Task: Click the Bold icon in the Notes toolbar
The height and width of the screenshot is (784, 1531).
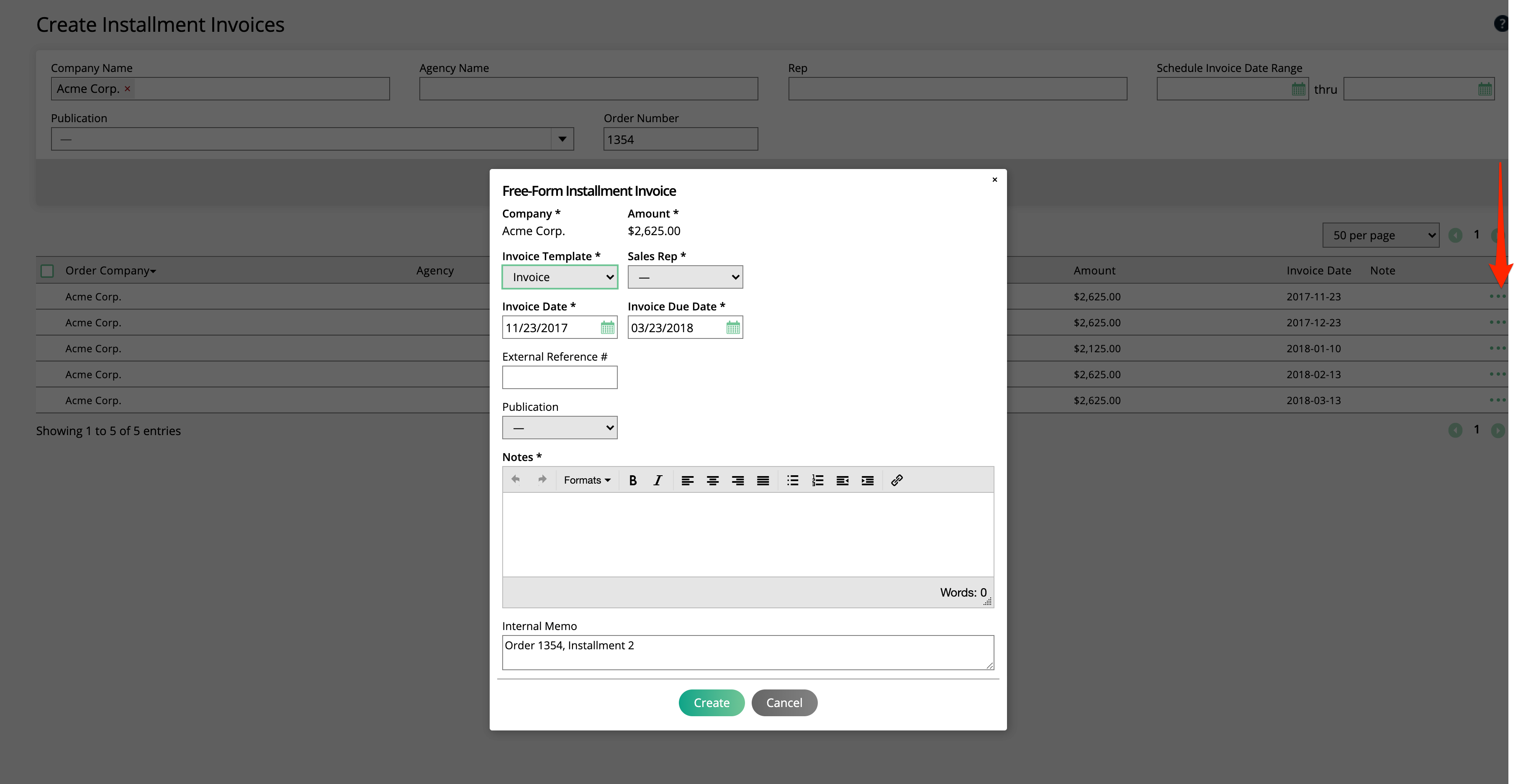Action: 633,480
